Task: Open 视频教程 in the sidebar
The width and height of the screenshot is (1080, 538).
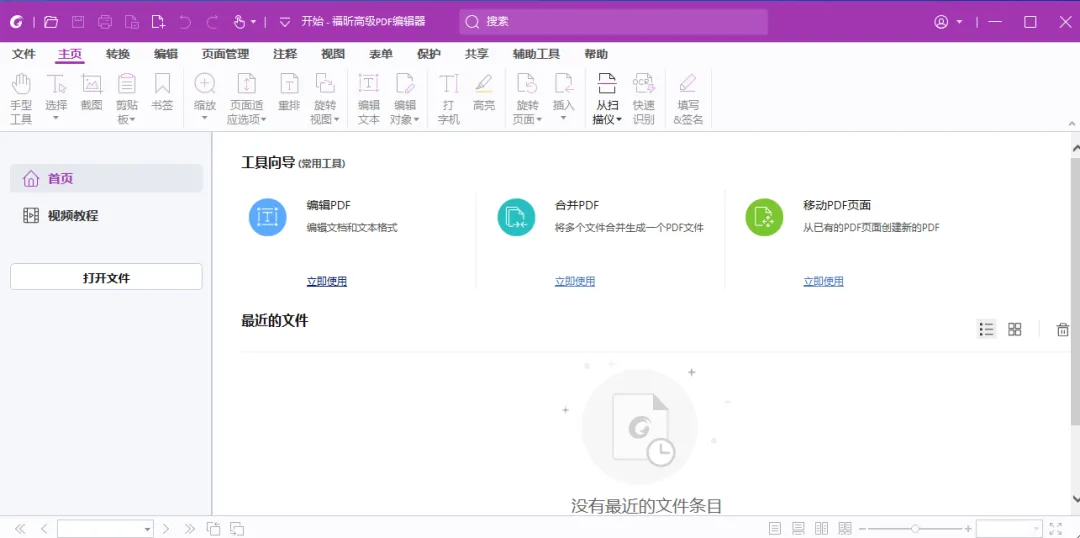Action: [106, 216]
